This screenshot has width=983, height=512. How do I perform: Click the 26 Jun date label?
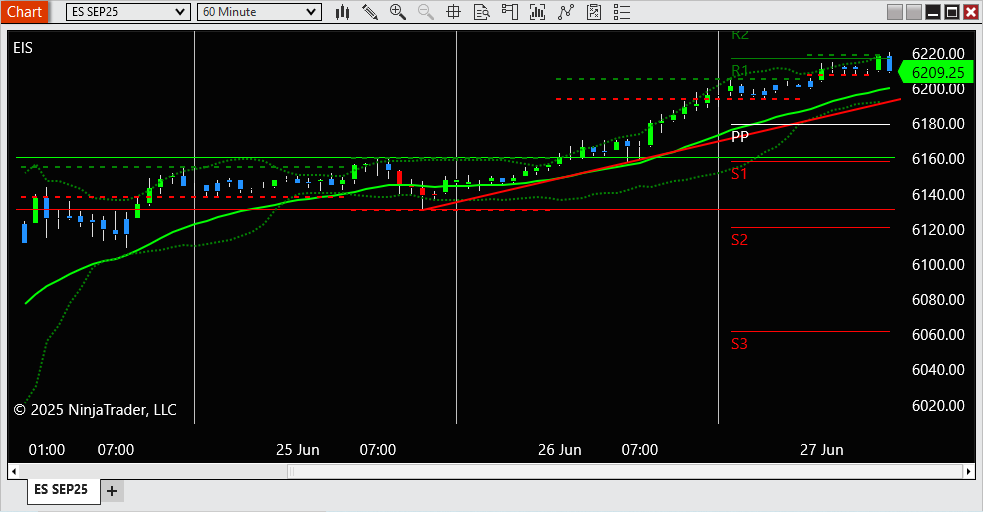560,450
